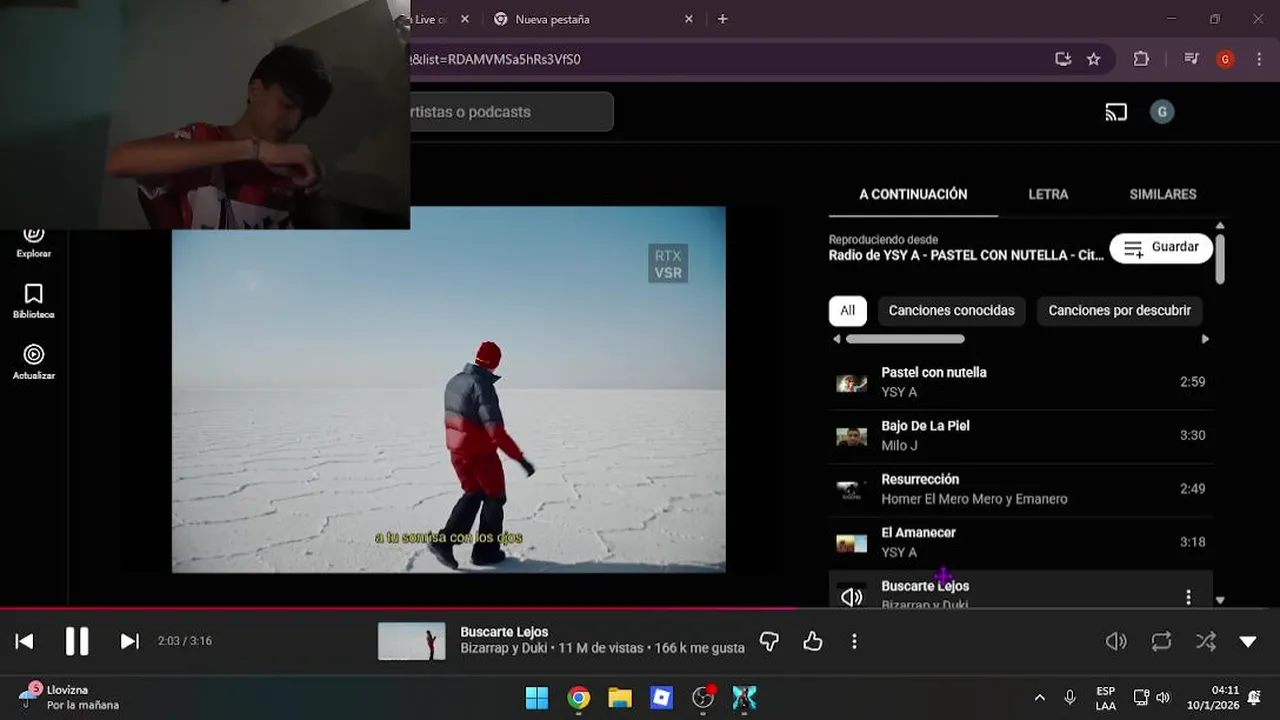
Task: Play Bajo De La Piel from the queue
Action: 1021,436
